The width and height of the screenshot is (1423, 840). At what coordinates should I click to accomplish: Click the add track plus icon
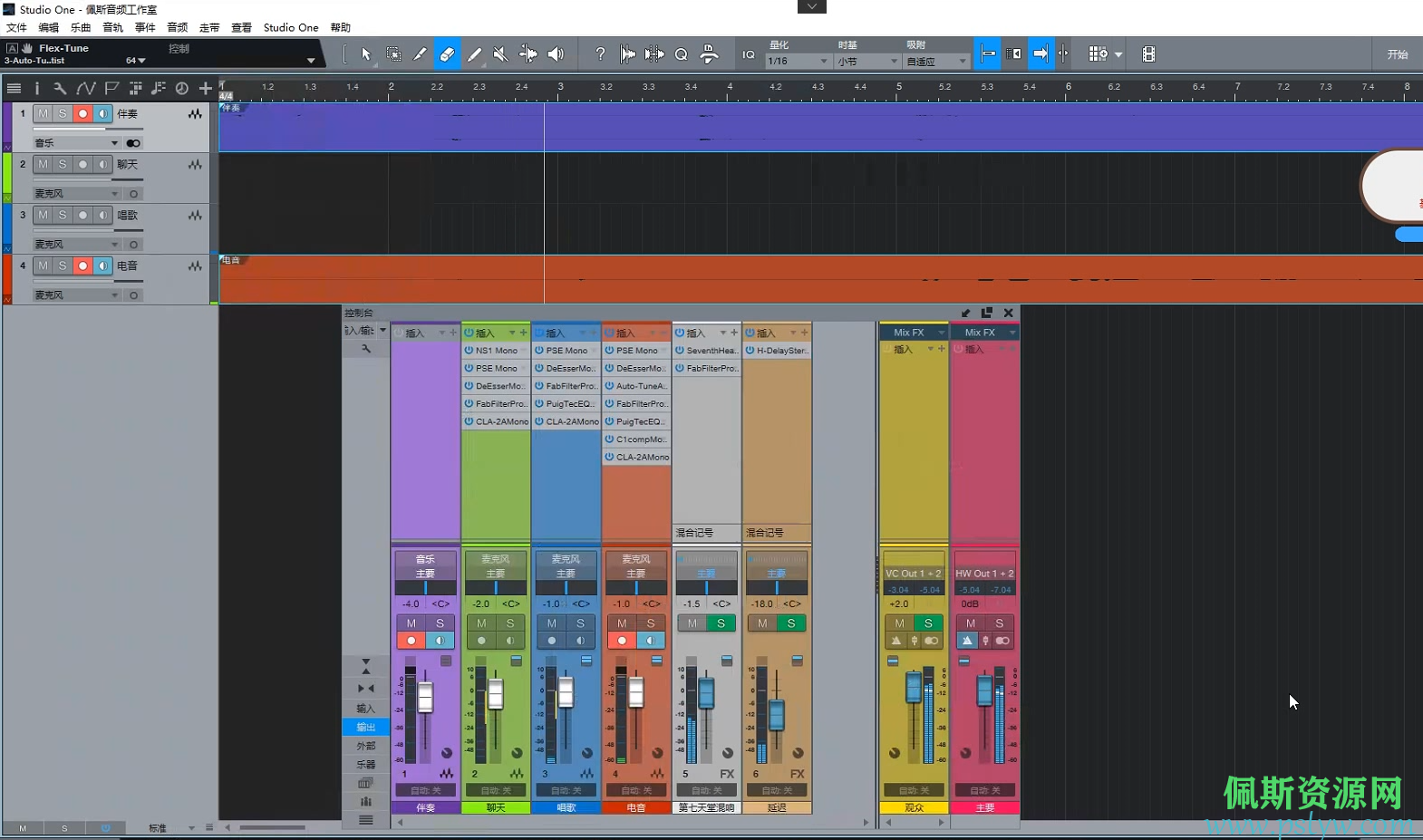click(x=206, y=88)
